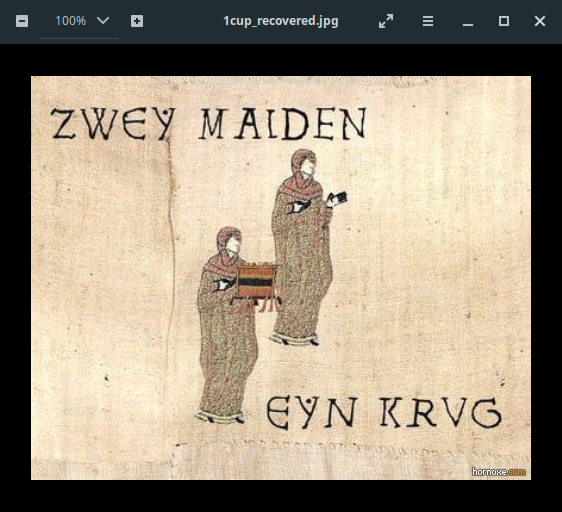The height and width of the screenshot is (512, 562).
Task: Open the hamburger menu
Action: coord(428,21)
